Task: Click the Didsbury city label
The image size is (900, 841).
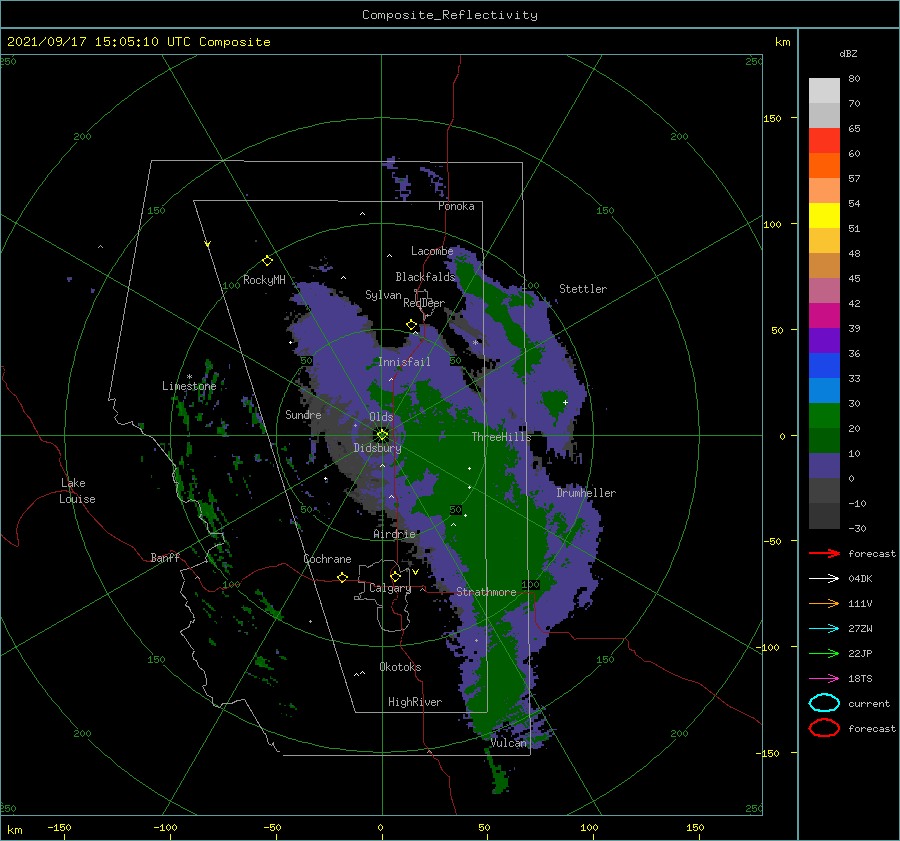Action: pyautogui.click(x=377, y=448)
